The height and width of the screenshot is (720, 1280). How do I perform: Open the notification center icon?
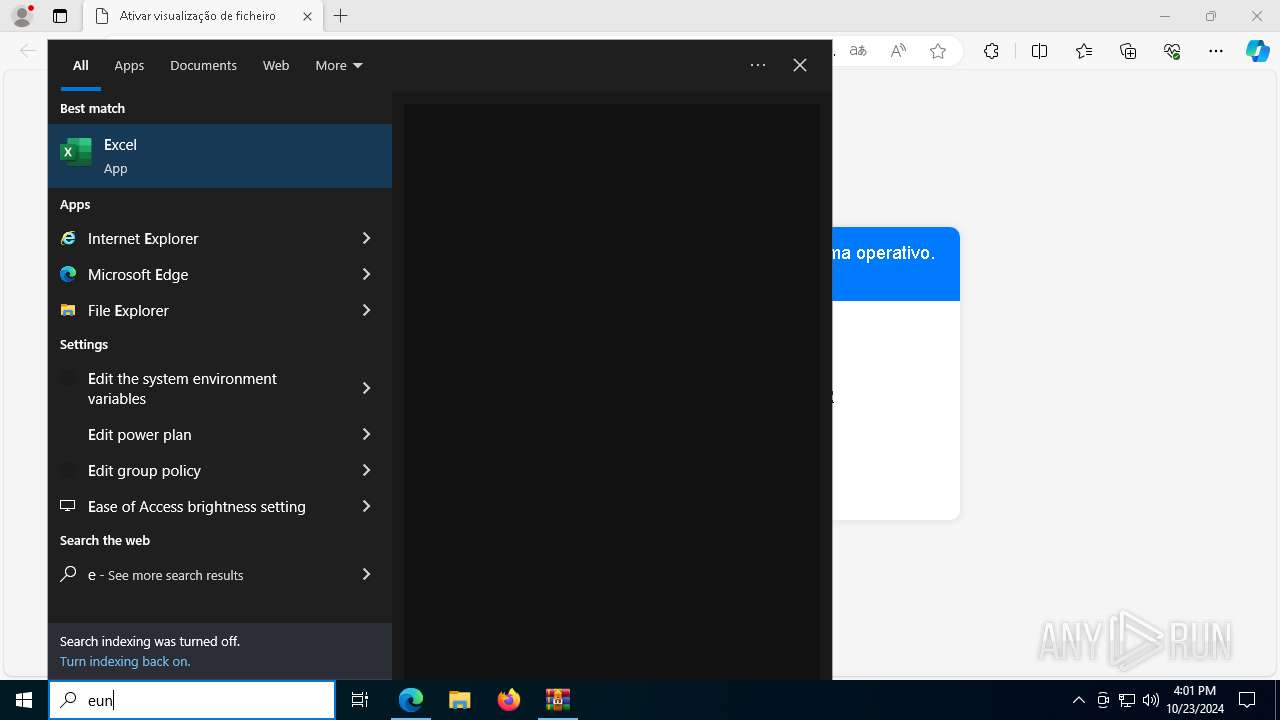tap(1247, 700)
